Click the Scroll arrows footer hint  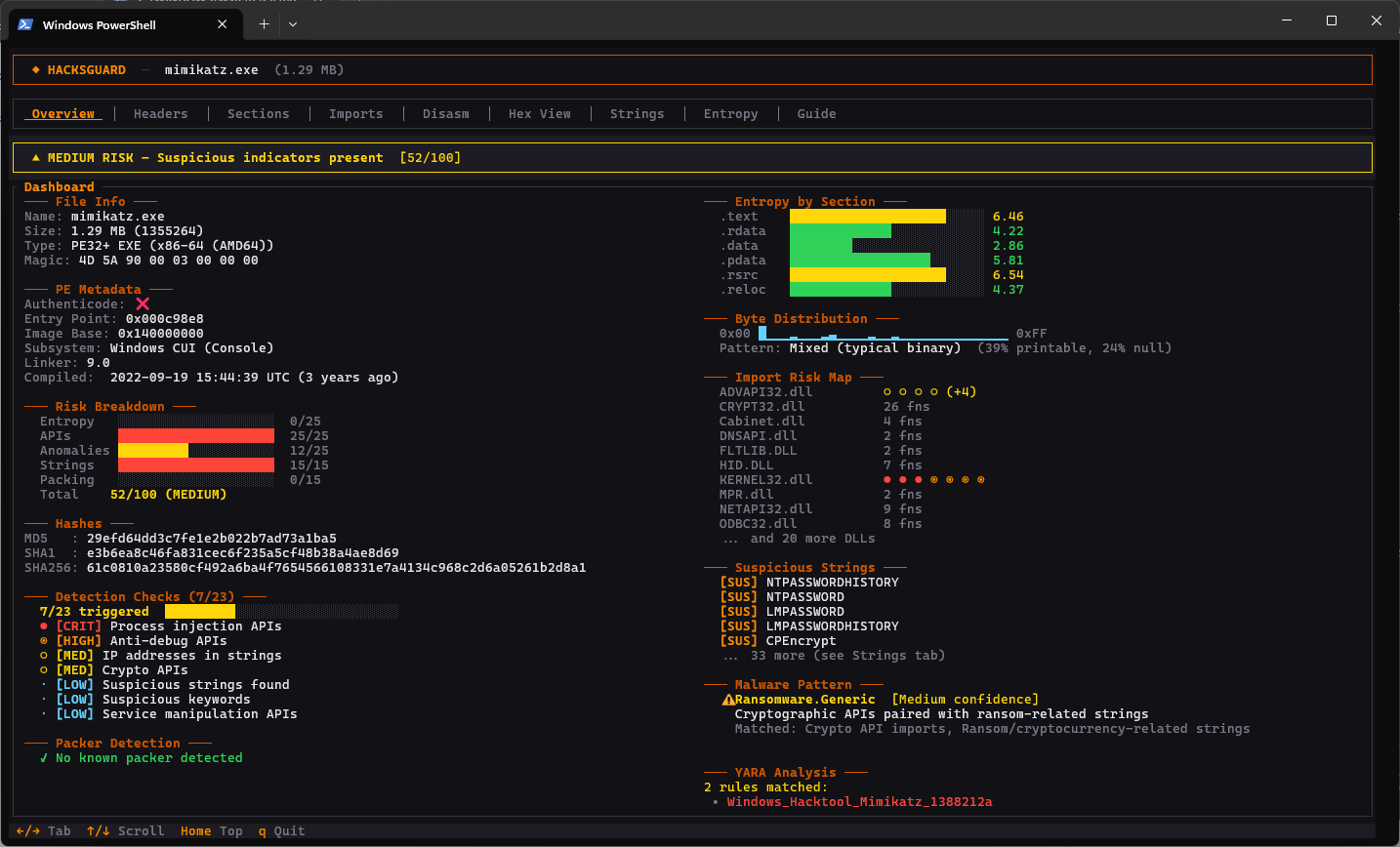click(126, 831)
